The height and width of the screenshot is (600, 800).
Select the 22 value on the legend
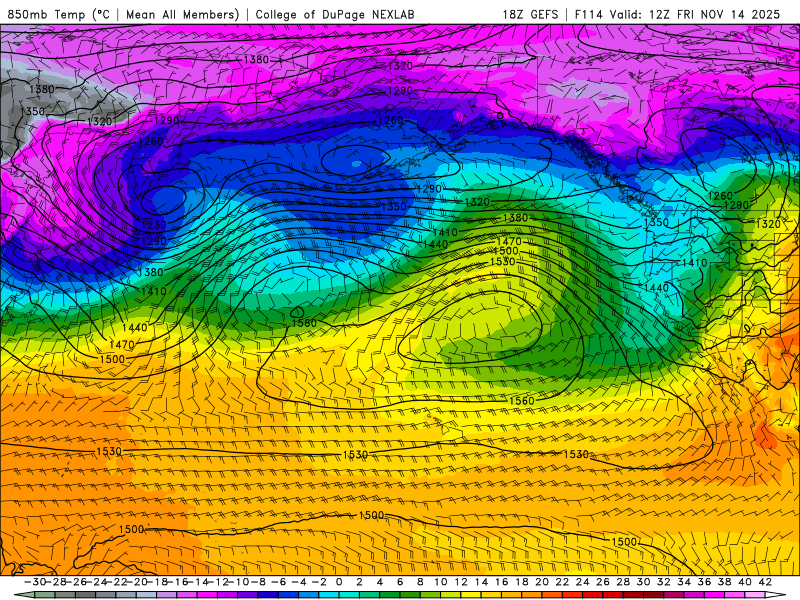point(562,582)
